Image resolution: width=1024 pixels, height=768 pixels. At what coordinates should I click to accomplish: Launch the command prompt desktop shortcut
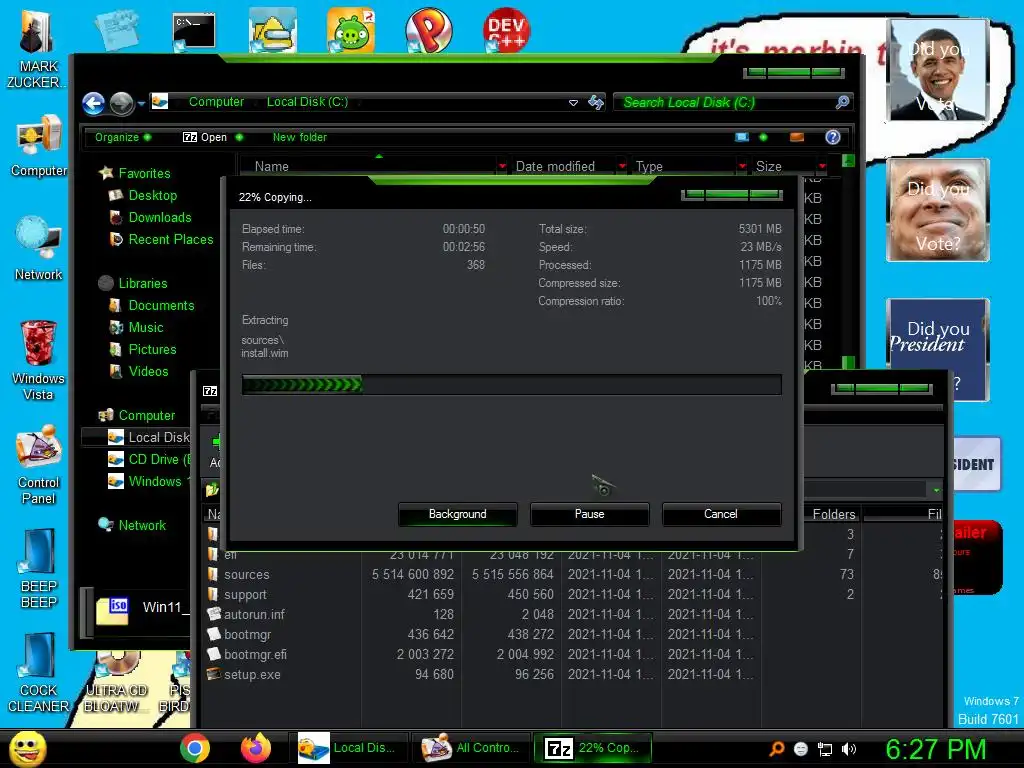click(x=194, y=31)
